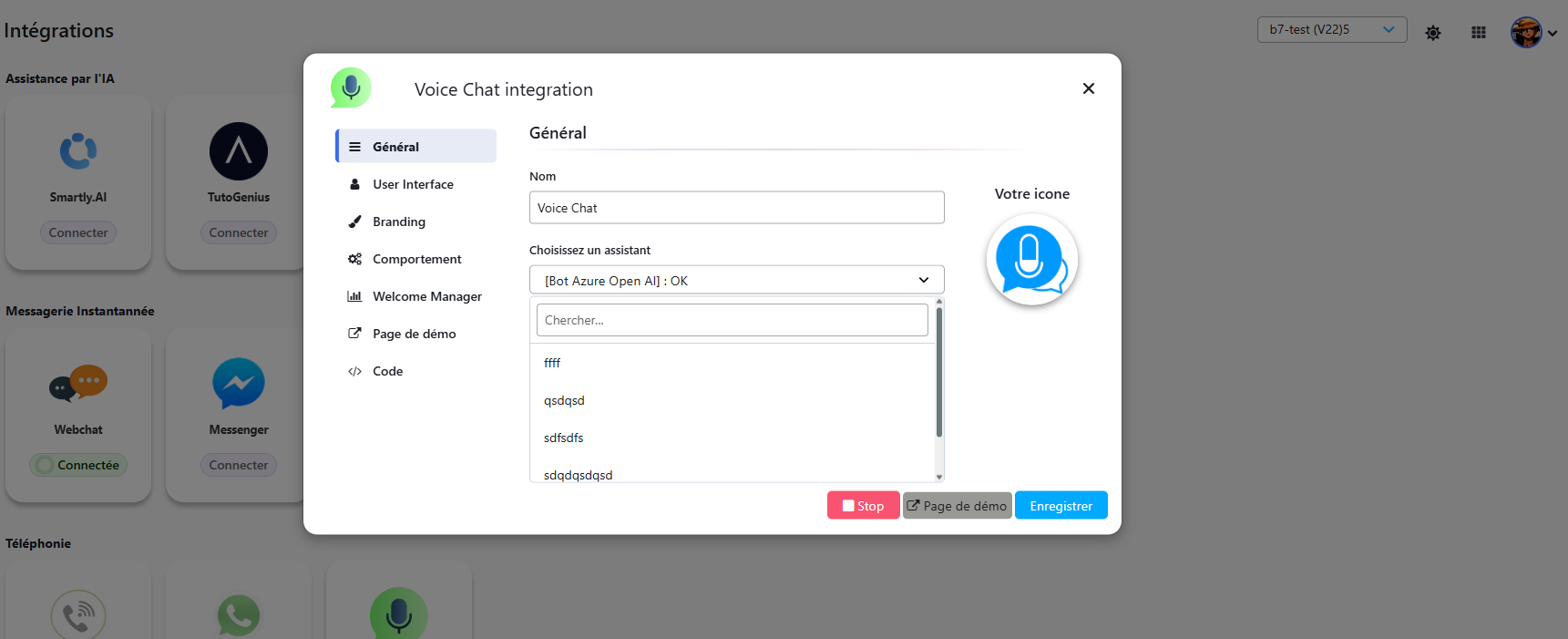Viewport: 1568px width, 639px height.
Task: Close the Voice Chat integration dialog
Action: [1088, 88]
